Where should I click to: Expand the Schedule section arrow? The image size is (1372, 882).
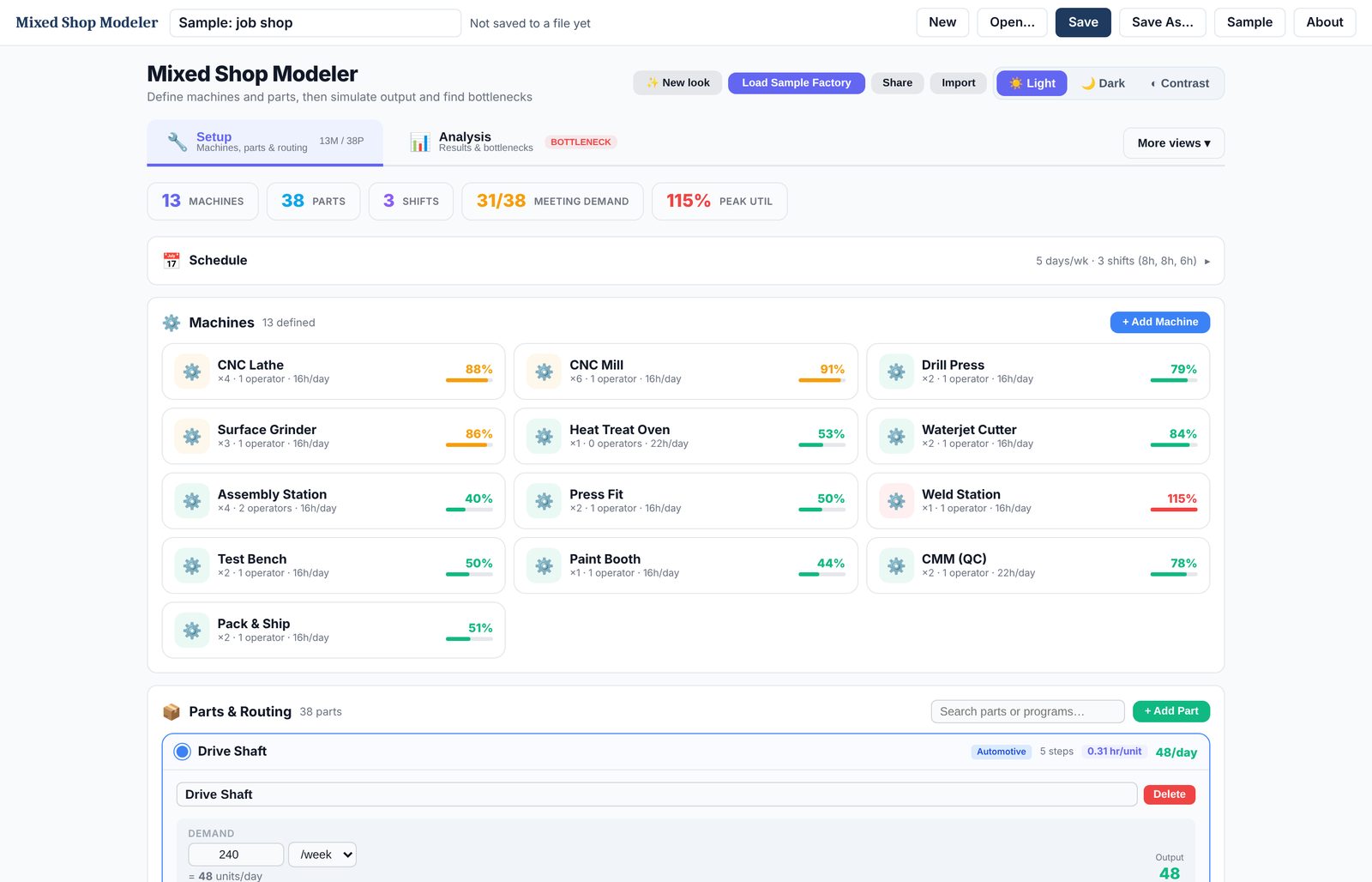point(1207,261)
